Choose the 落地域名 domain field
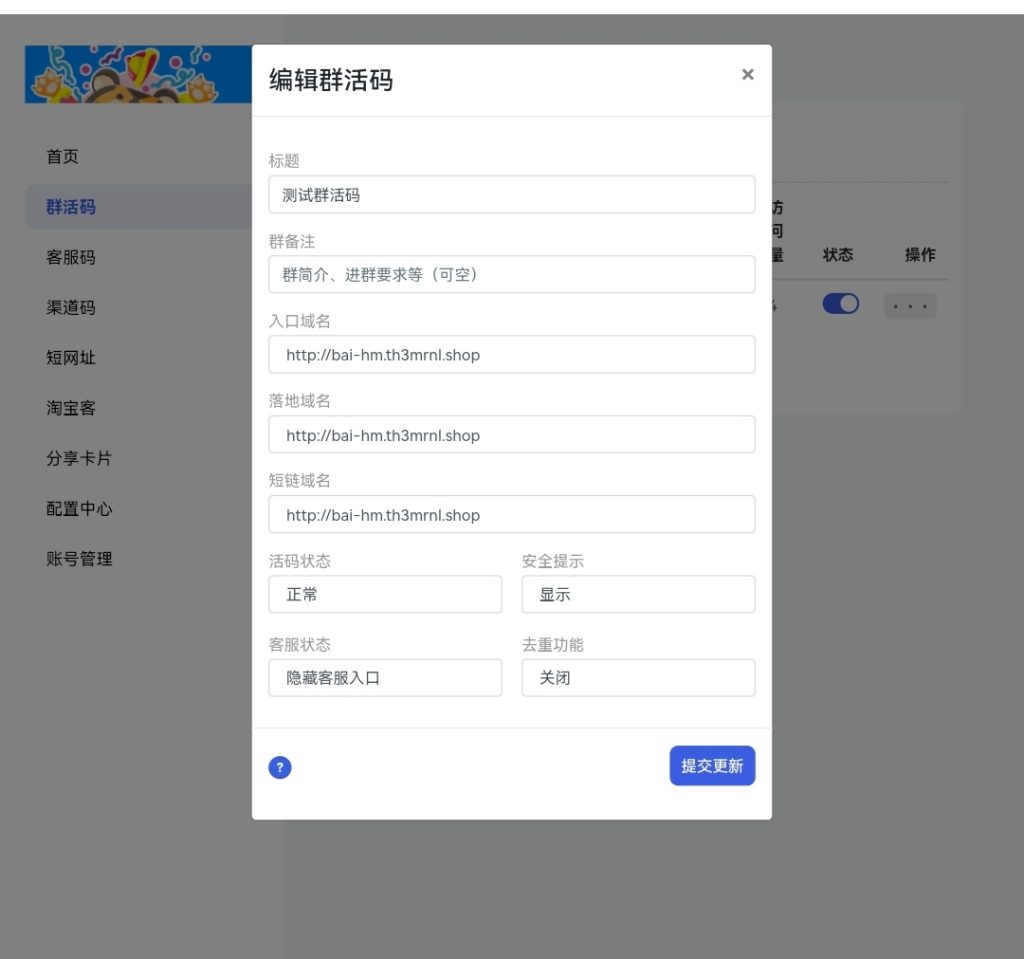 [511, 435]
